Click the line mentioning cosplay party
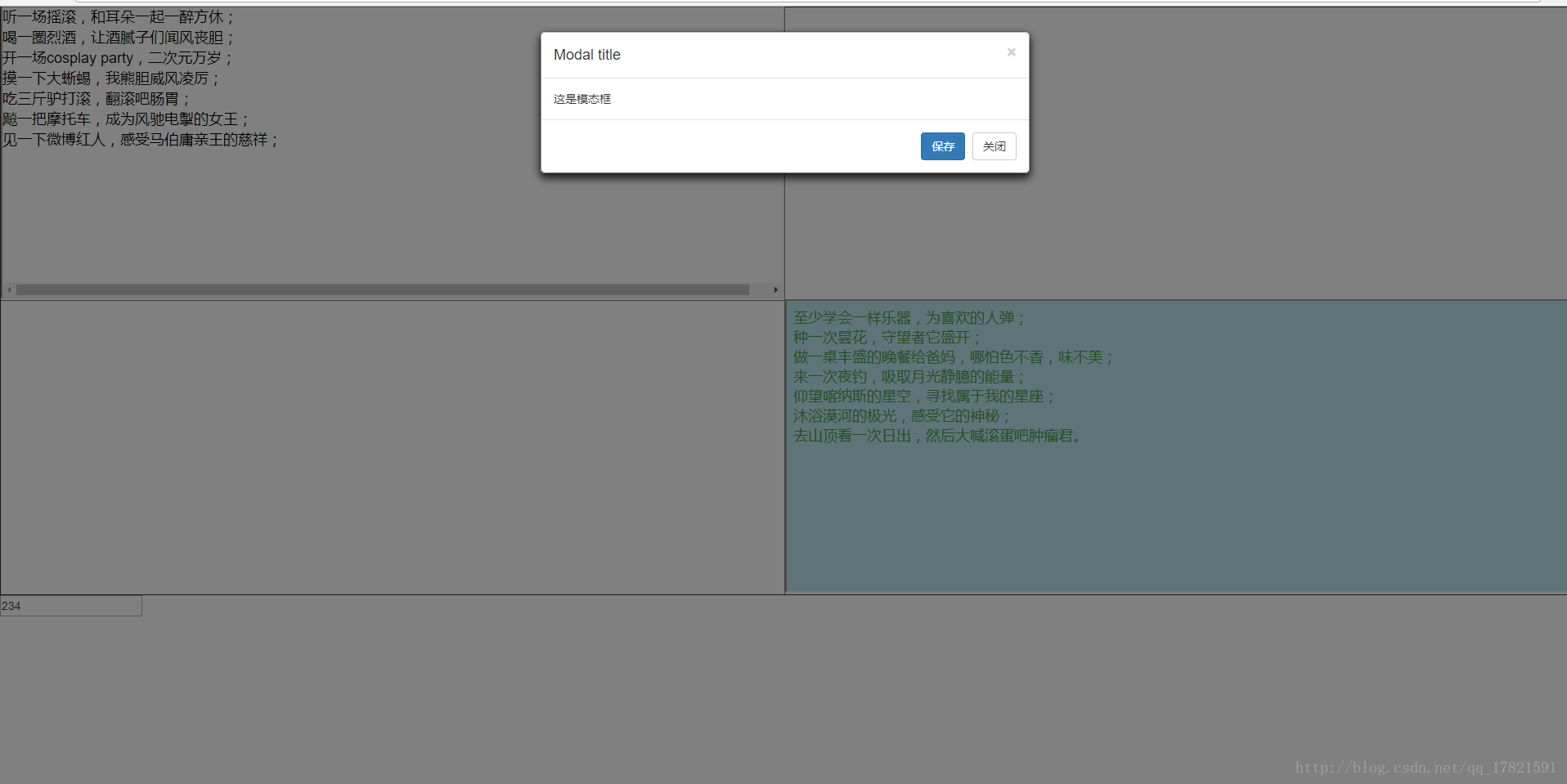 tap(118, 58)
